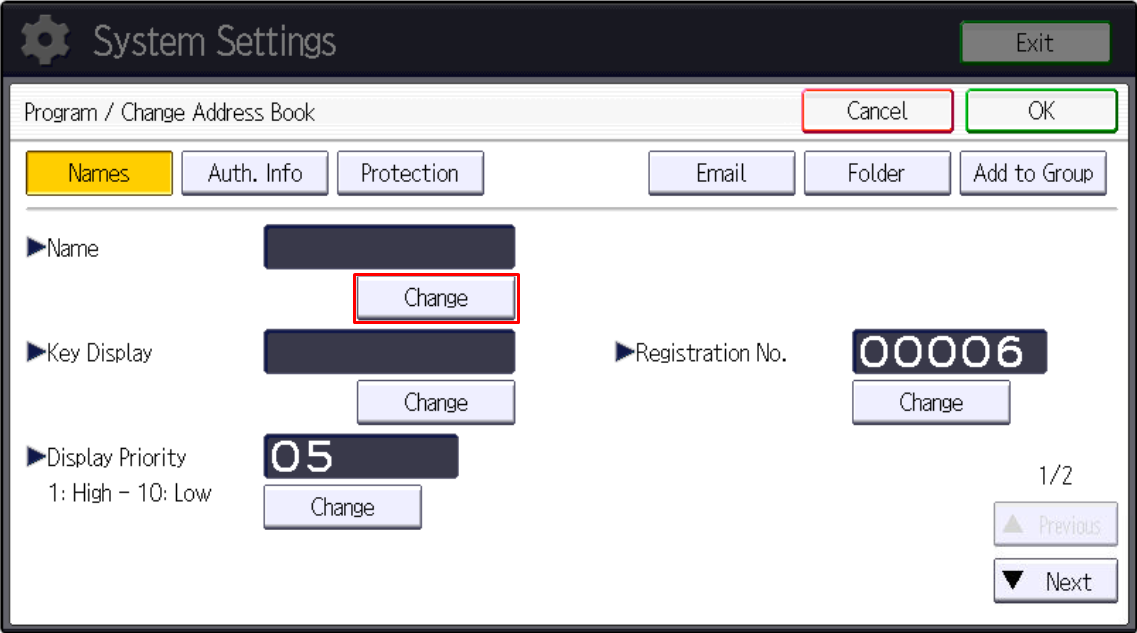1137x633 pixels.
Task: Open the Email settings tab
Action: tap(721, 172)
